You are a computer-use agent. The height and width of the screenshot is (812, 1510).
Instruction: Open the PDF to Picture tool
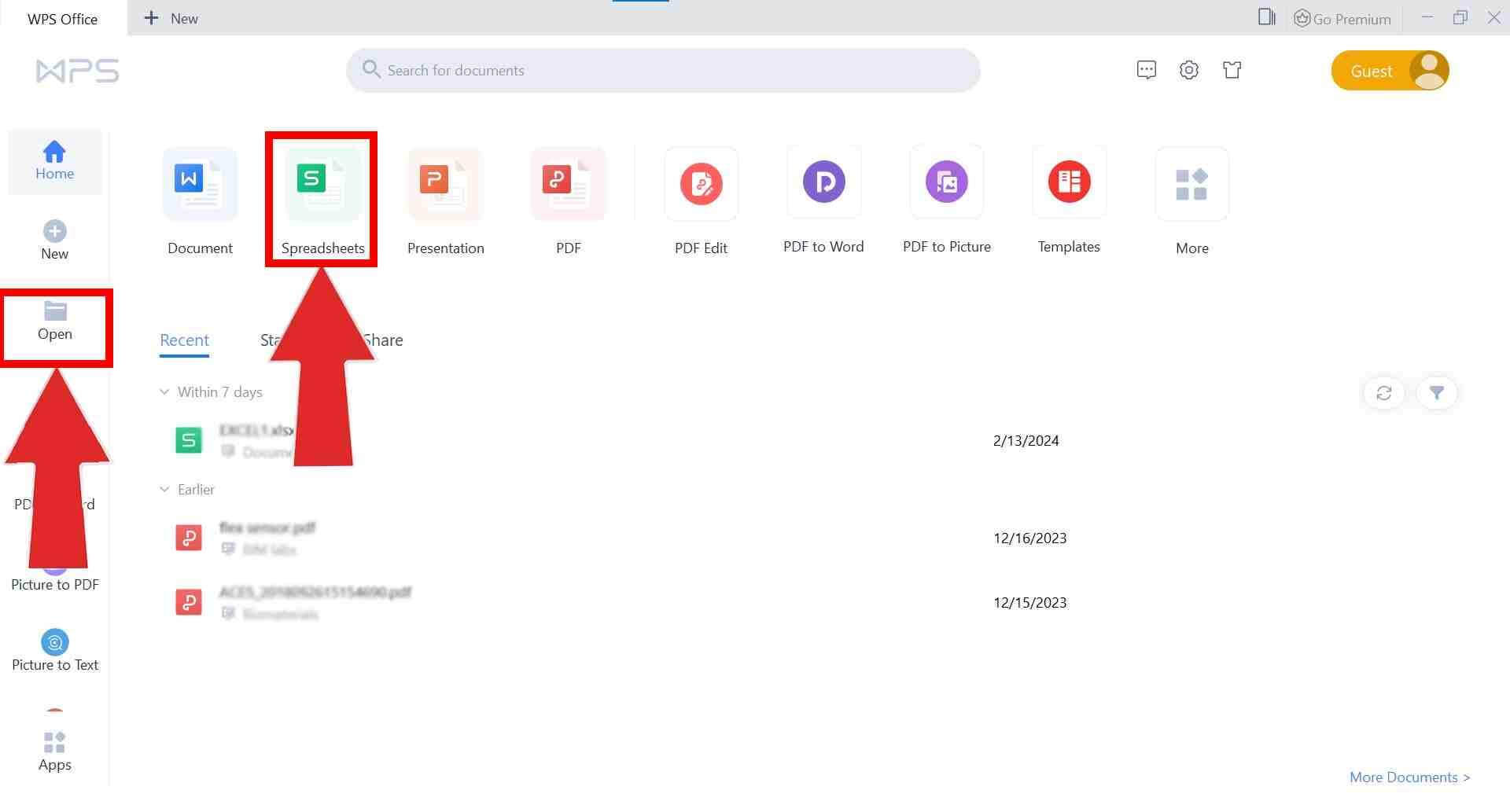946,181
